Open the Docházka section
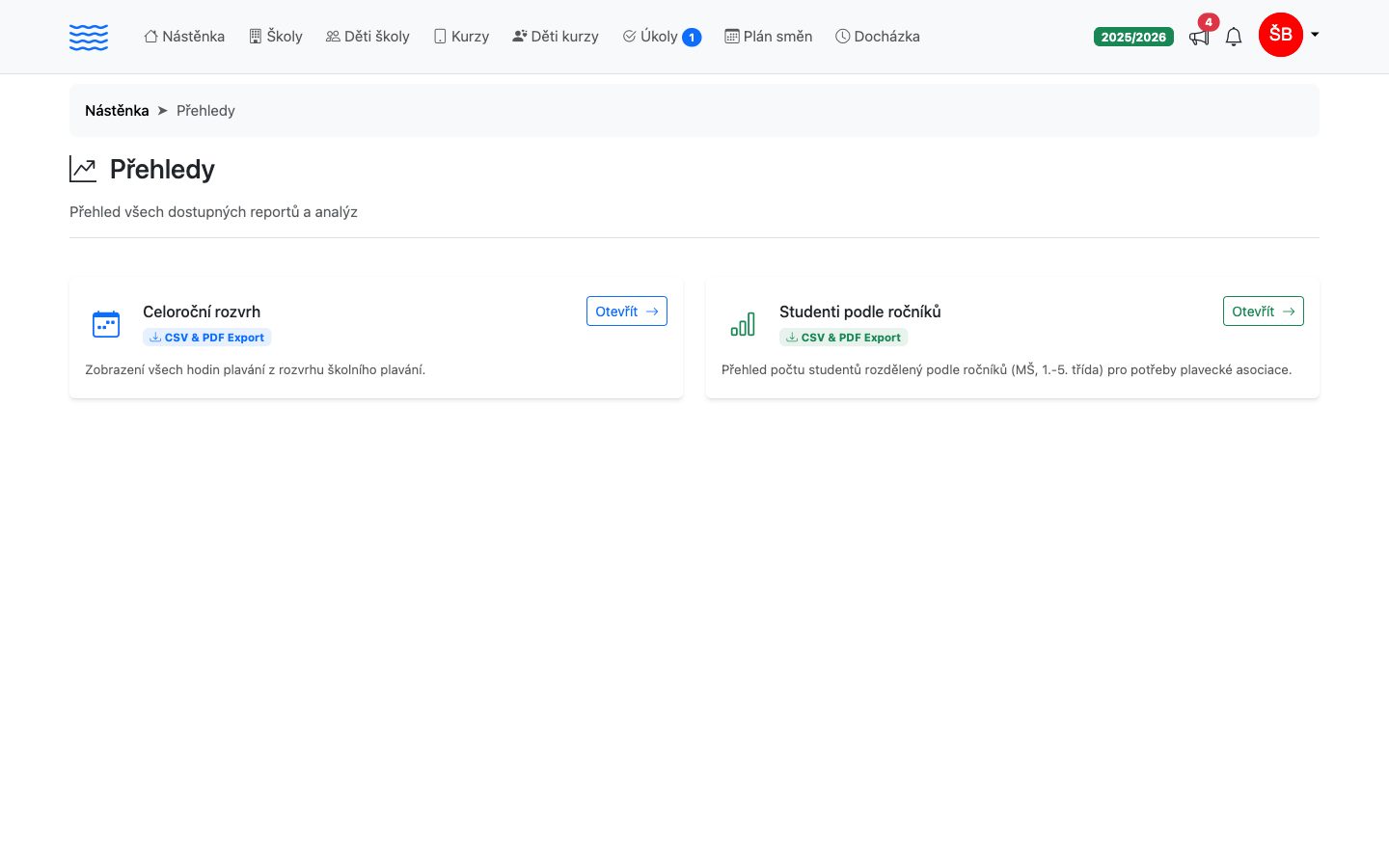 click(x=878, y=37)
